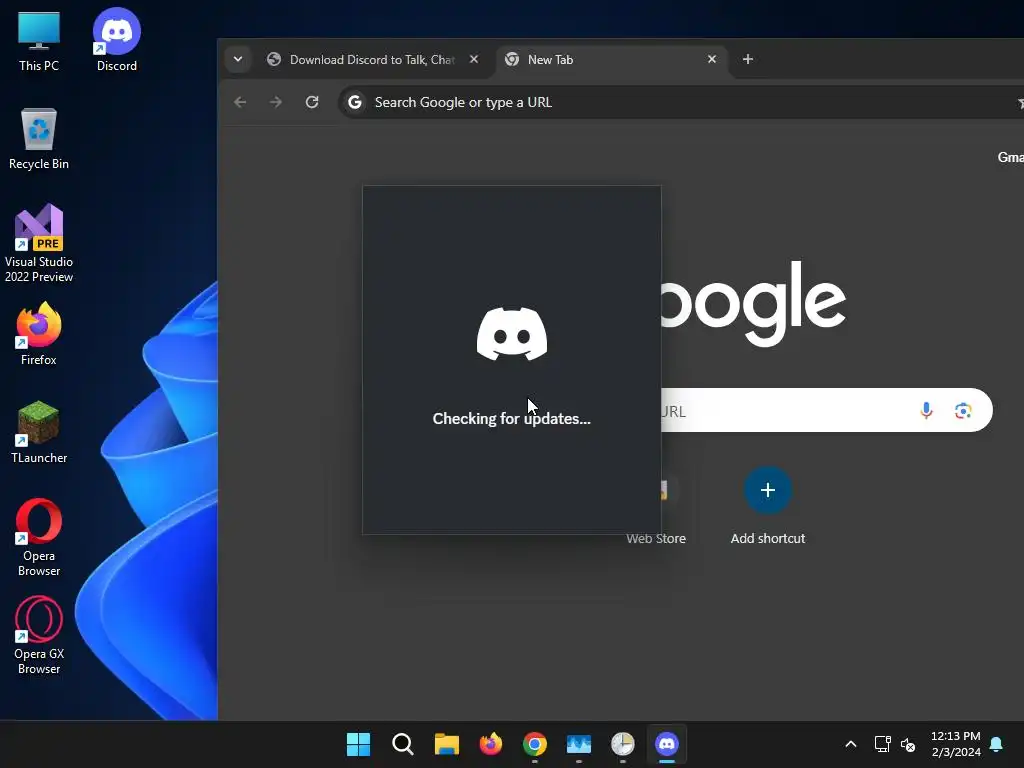The height and width of the screenshot is (768, 1024).
Task: Click the Add shortcut plus circle
Action: pyautogui.click(x=767, y=490)
